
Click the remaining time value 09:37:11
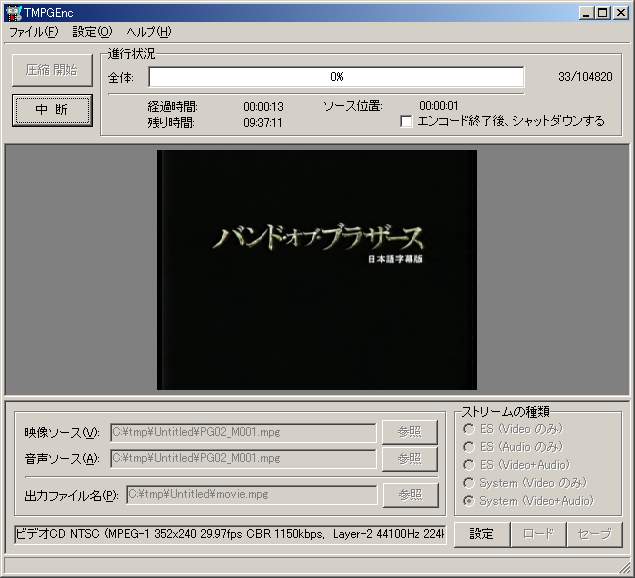click(x=263, y=122)
